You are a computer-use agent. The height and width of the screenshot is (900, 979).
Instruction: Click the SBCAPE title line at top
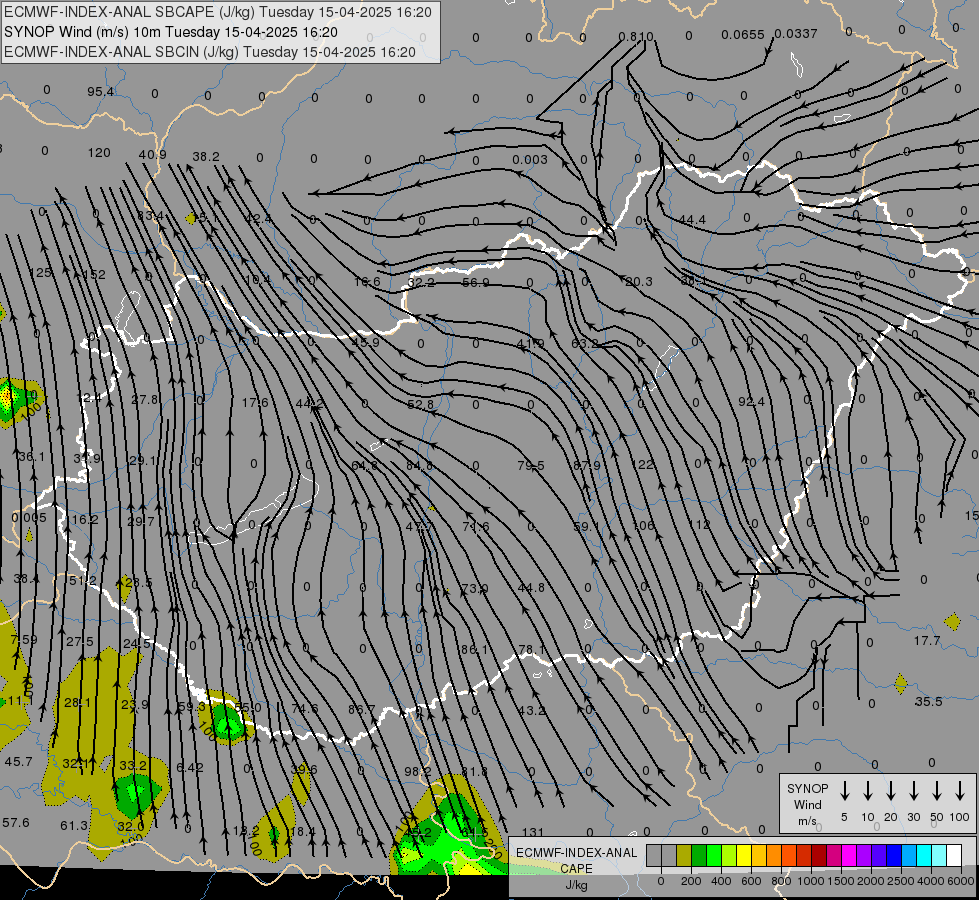[x=218, y=12]
